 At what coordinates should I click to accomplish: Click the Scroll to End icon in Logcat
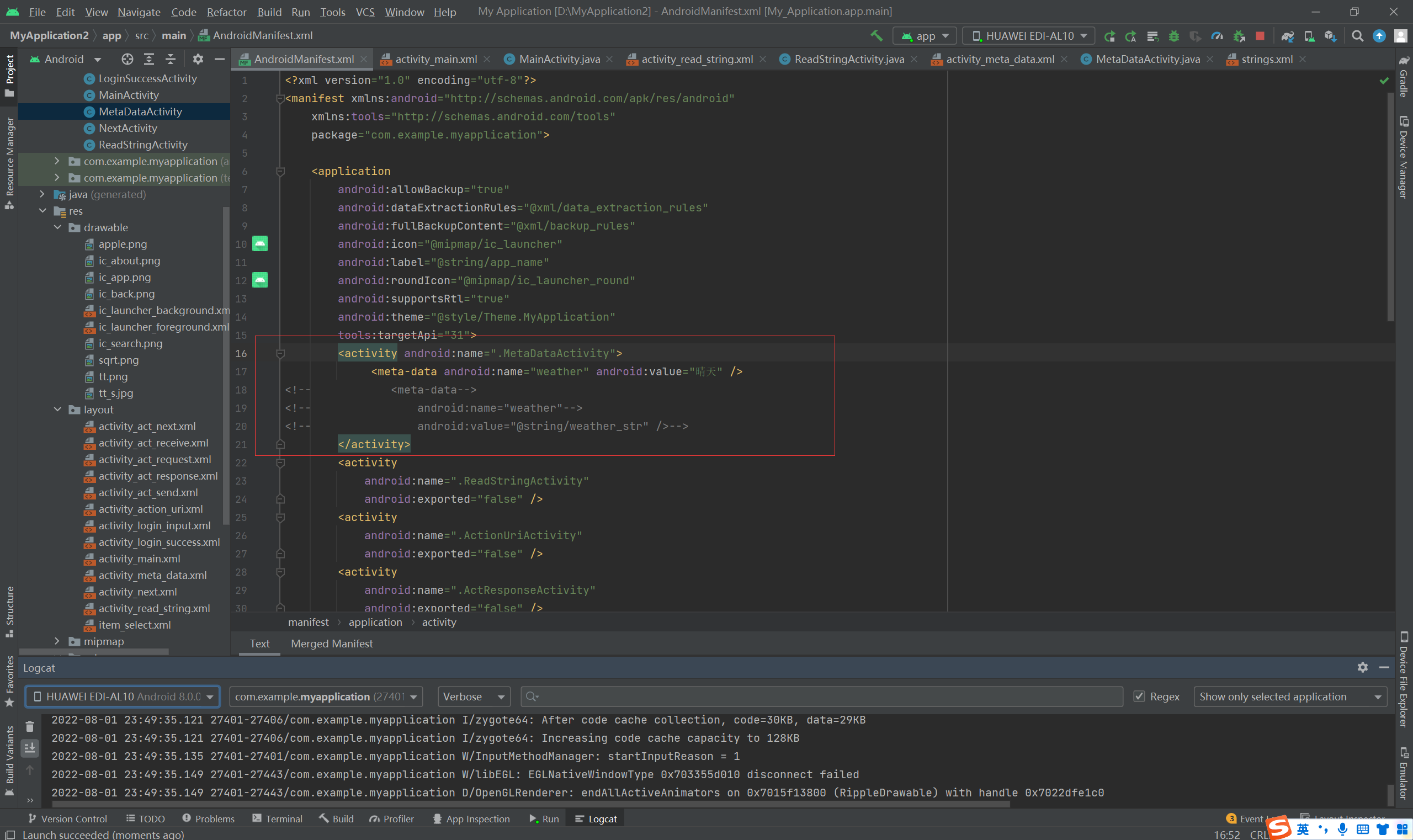tap(30, 748)
